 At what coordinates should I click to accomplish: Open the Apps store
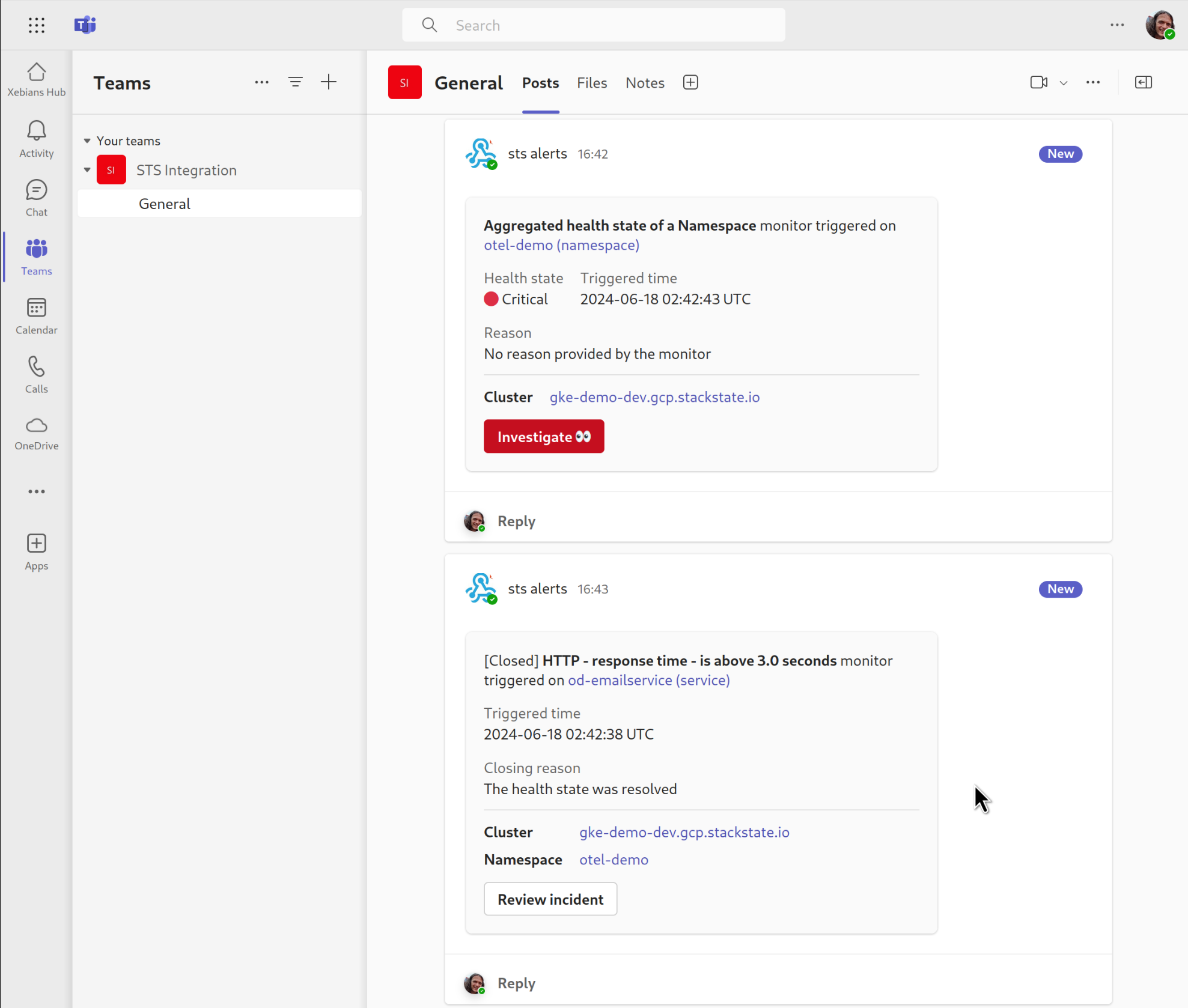36,551
